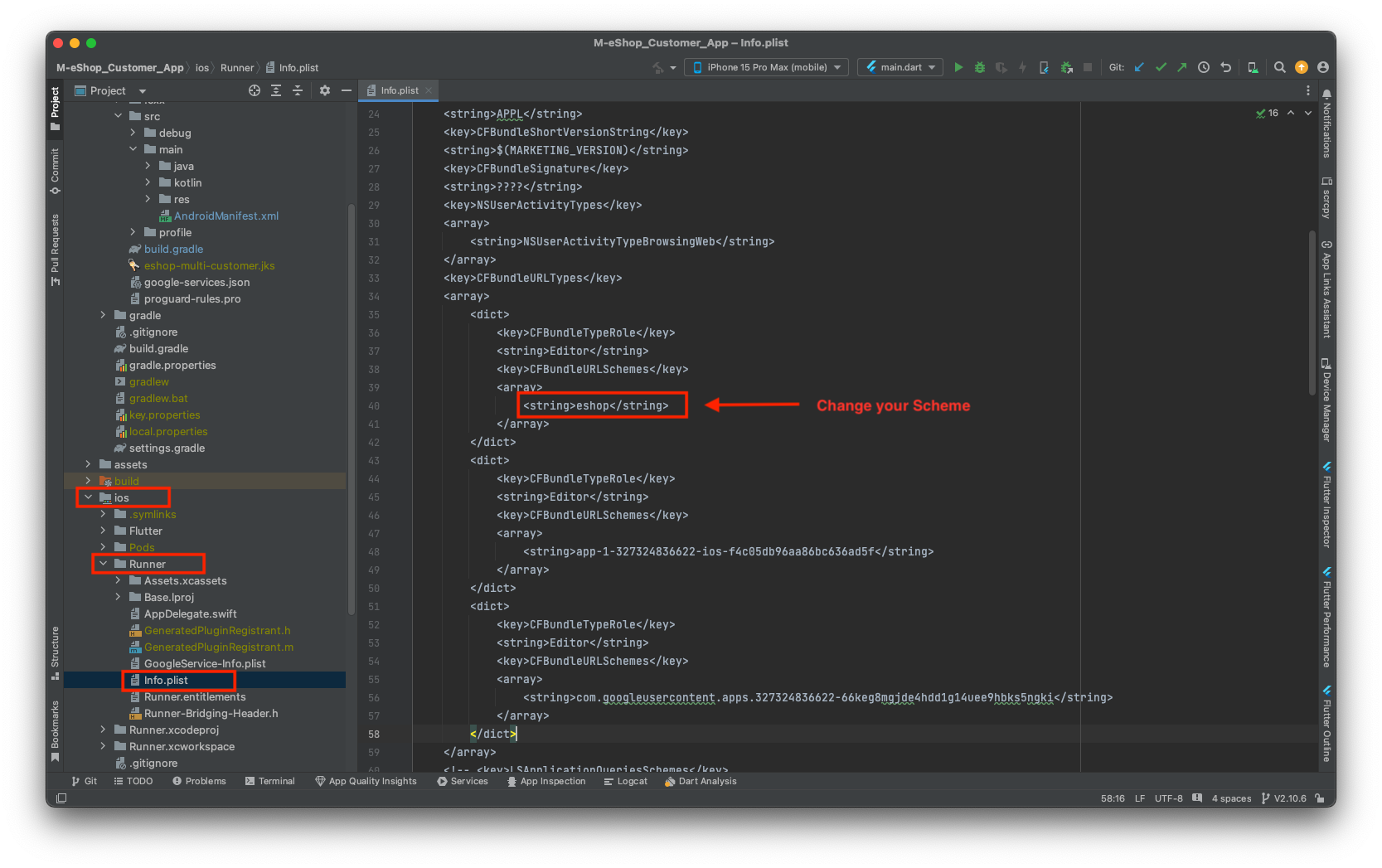
Task: Open Dart Analysis tool window
Action: click(x=701, y=781)
